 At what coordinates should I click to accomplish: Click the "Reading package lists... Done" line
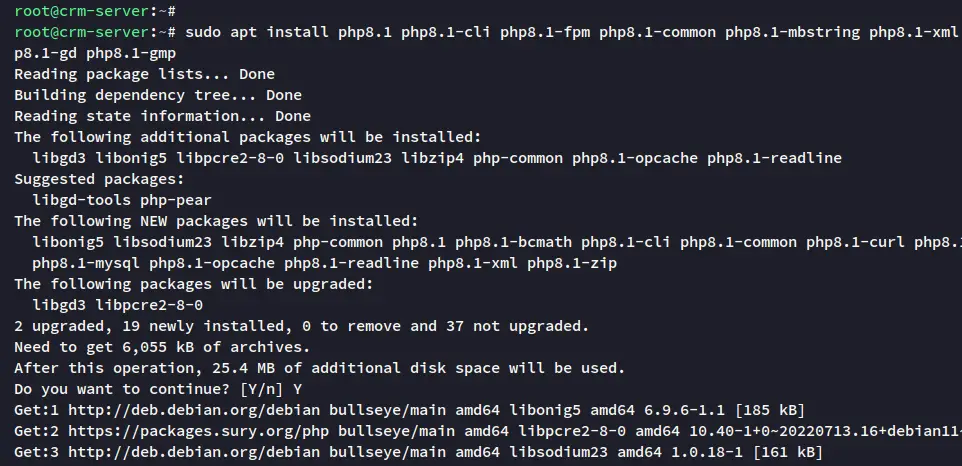click(144, 74)
